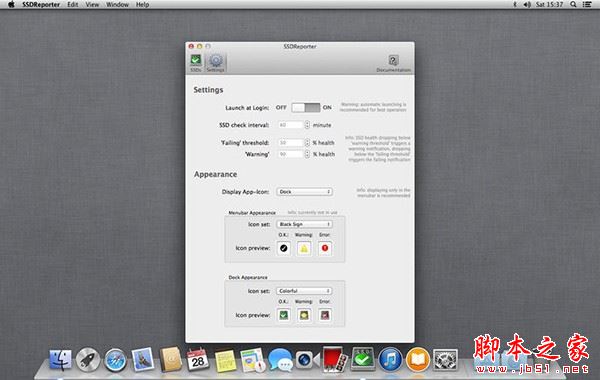Click the menubar O.K. black checkmark preview

point(284,248)
